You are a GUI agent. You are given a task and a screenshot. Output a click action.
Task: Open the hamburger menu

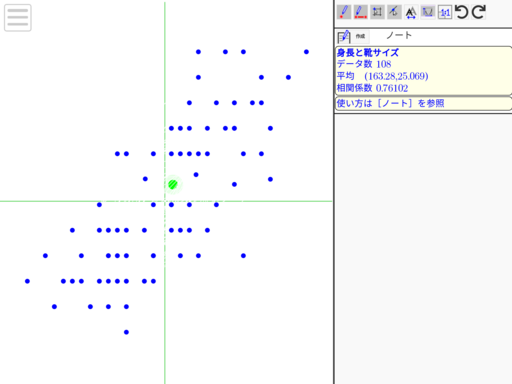click(x=18, y=18)
